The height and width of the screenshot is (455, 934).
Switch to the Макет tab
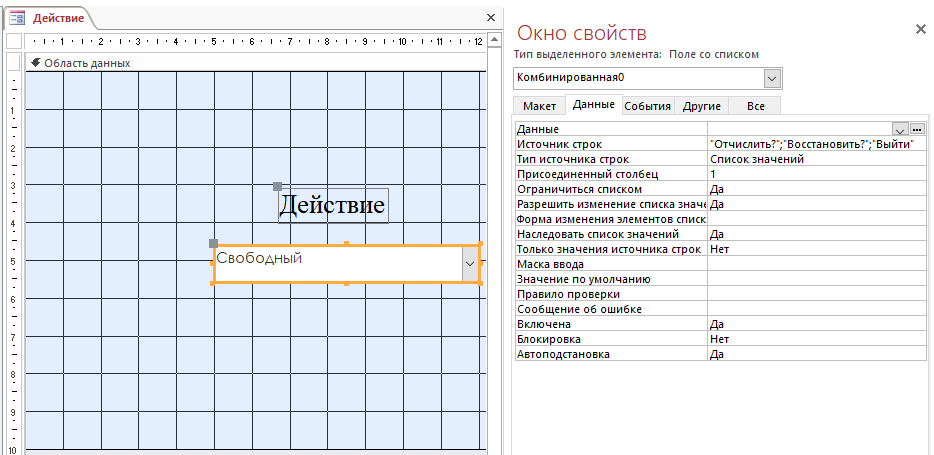point(539,106)
